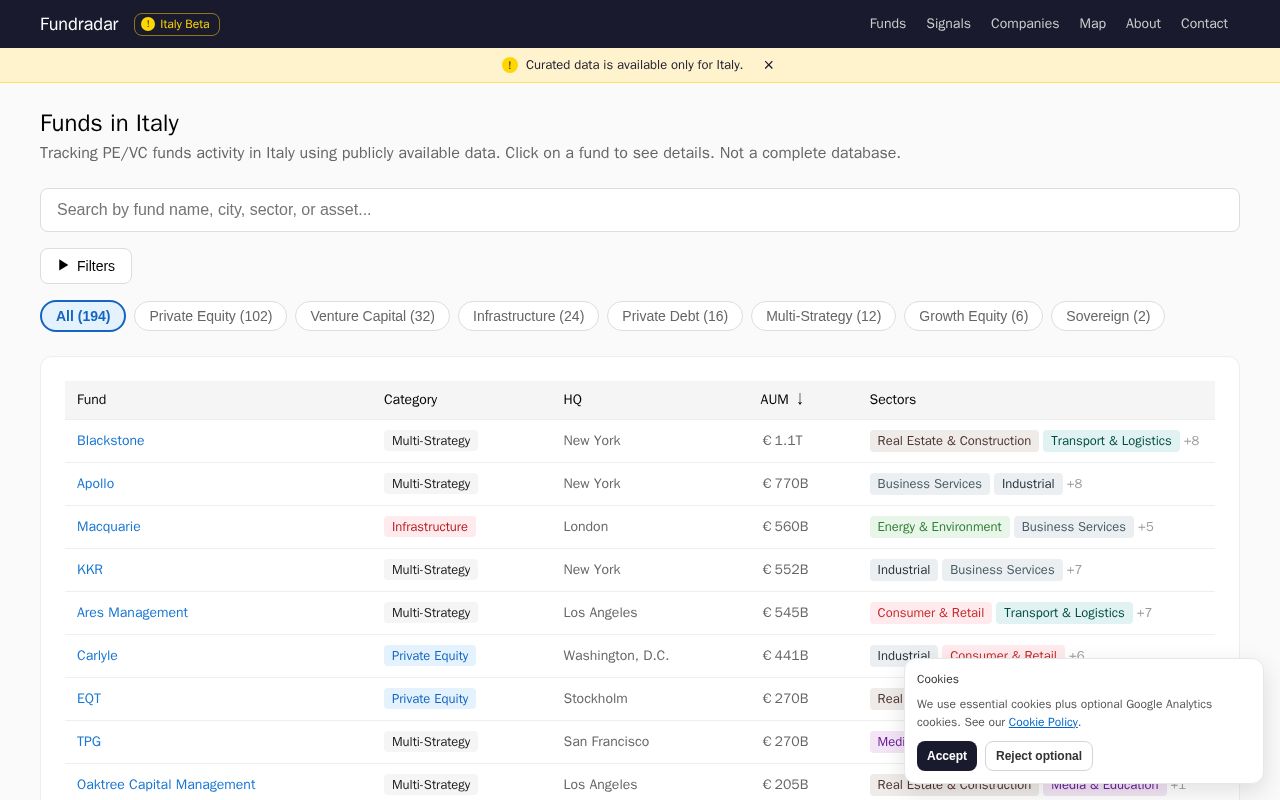Click the Italy Beta badge

177,24
